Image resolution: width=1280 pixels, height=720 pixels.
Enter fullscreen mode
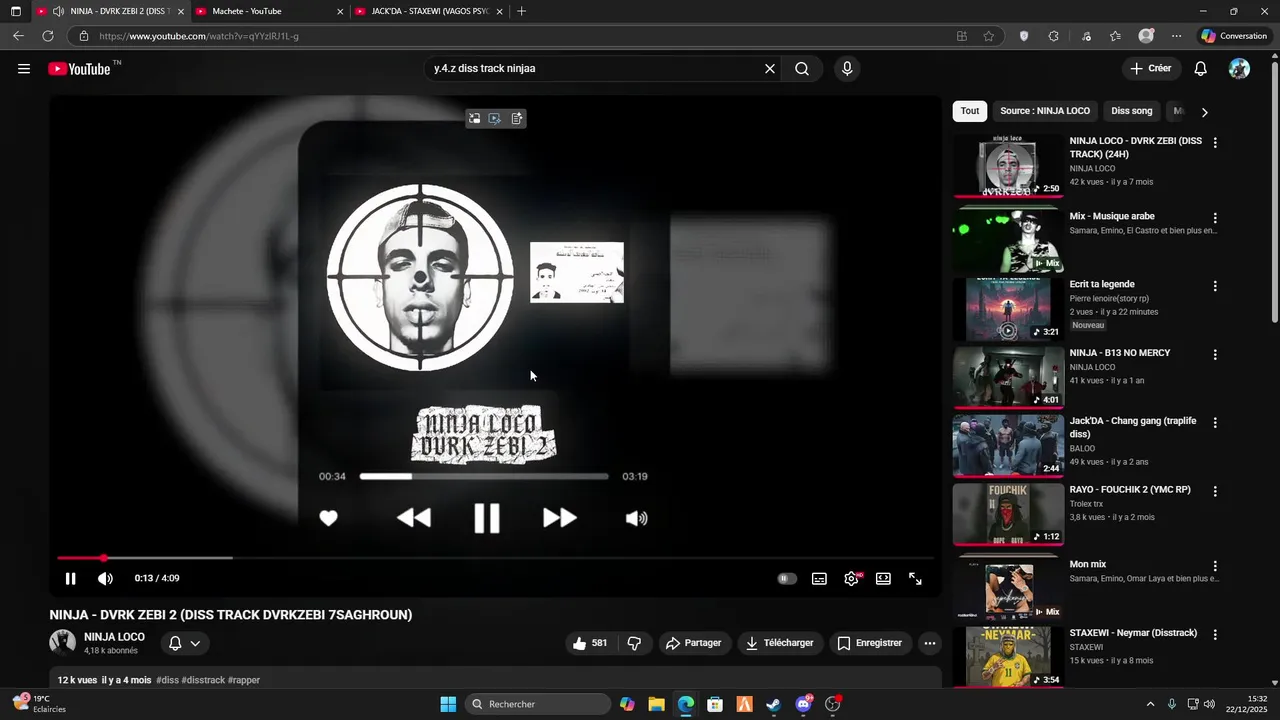tap(915, 579)
